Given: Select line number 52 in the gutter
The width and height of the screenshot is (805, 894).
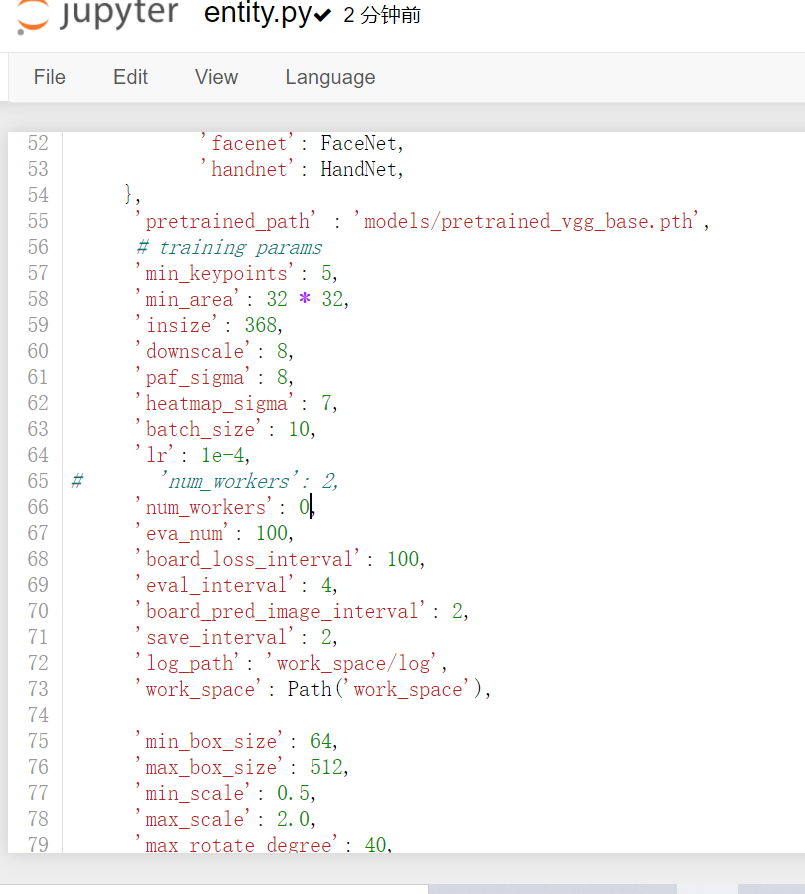Looking at the screenshot, I should [x=38, y=143].
